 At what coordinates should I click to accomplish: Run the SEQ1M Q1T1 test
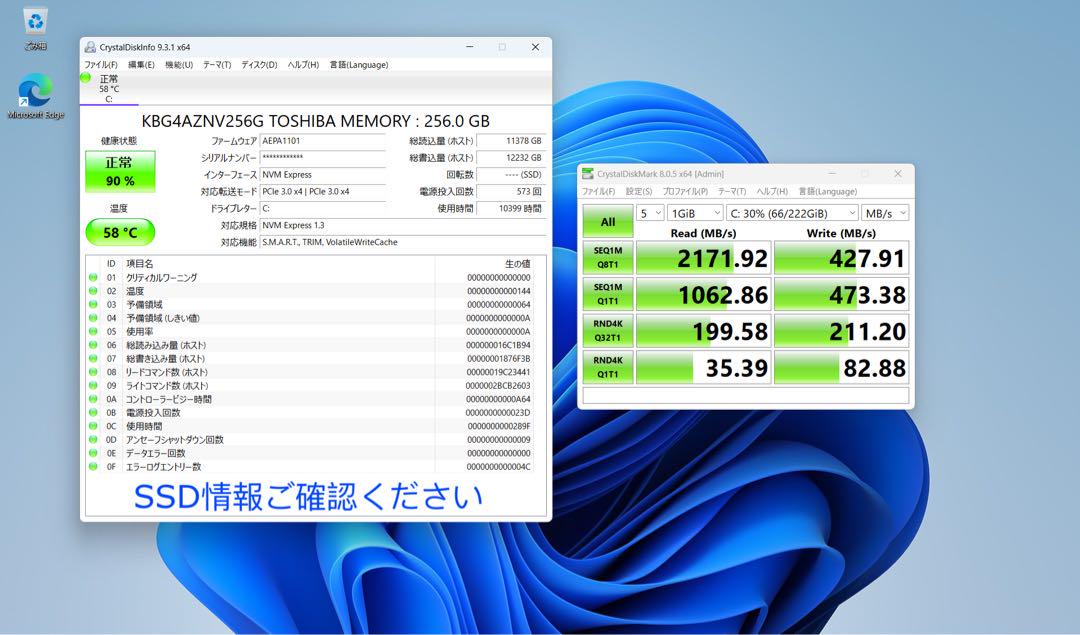coord(608,294)
